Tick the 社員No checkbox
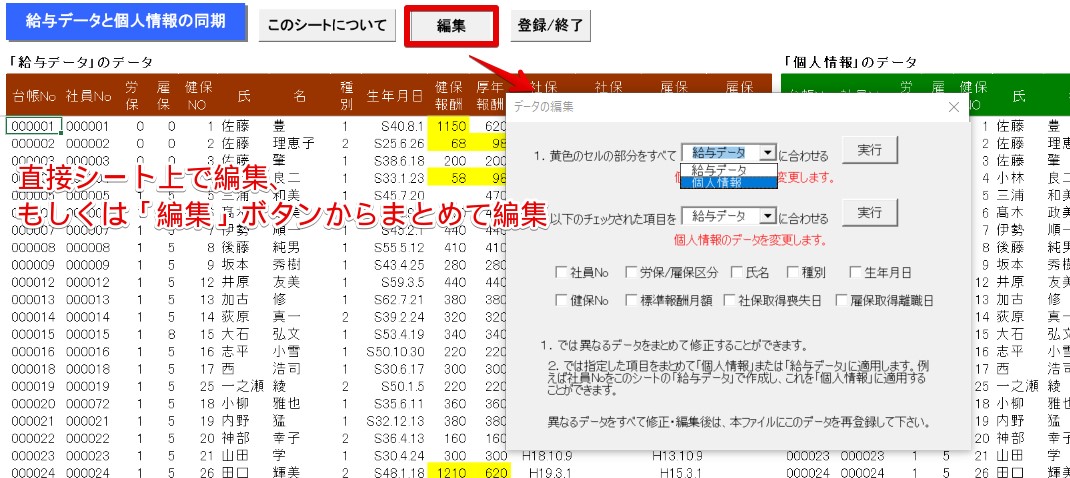Image resolution: width=1070 pixels, height=478 pixels. pos(561,272)
